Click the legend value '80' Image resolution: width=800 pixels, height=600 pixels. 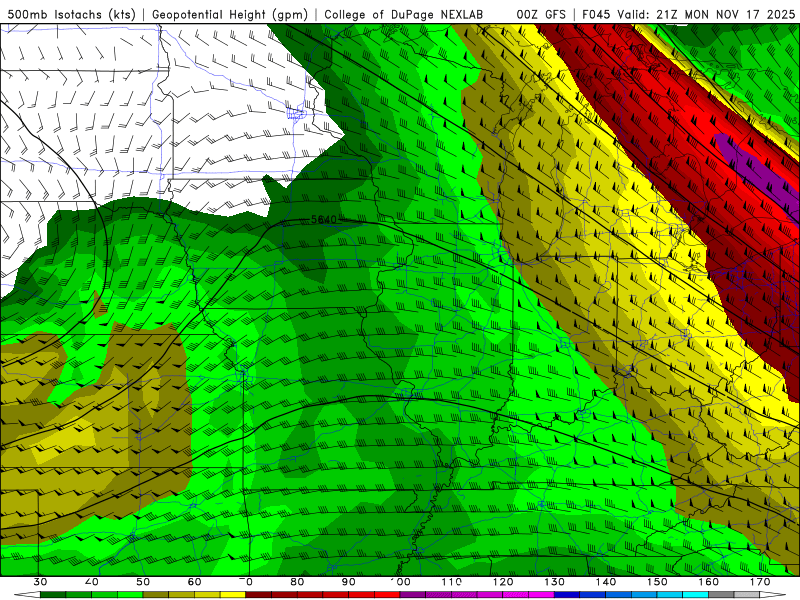297,582
